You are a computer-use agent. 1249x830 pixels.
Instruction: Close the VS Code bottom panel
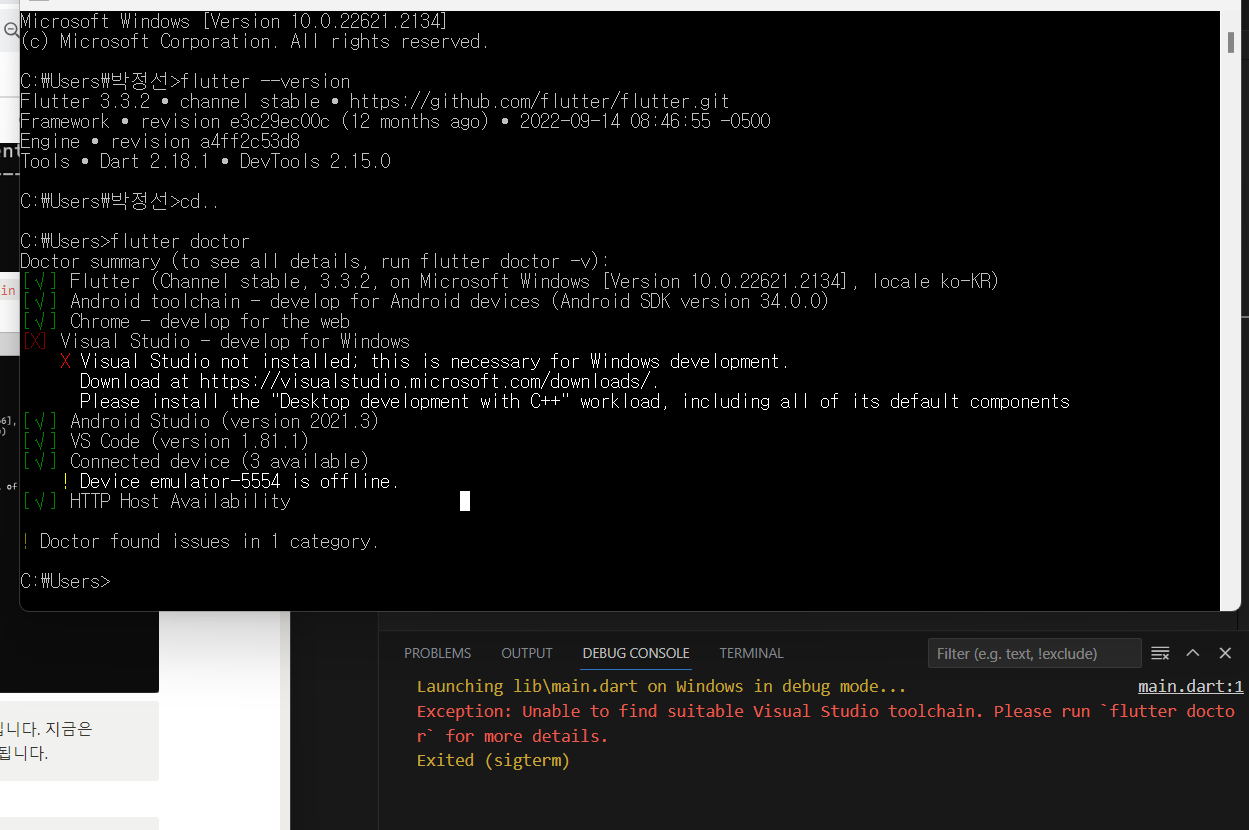[1225, 653]
